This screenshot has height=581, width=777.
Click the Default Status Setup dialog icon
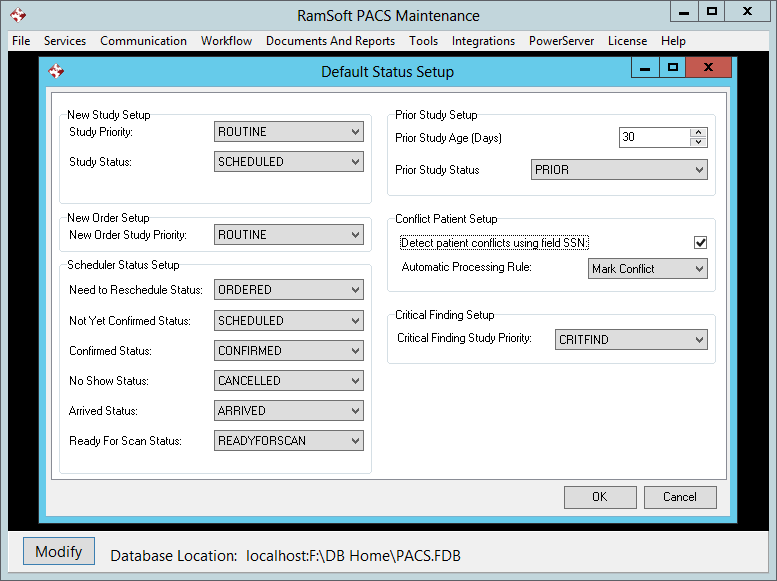(x=56, y=71)
